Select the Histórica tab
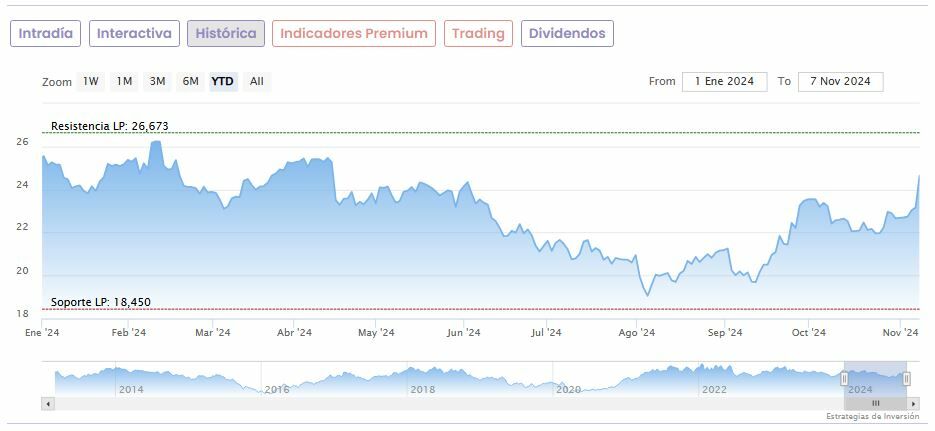The height and width of the screenshot is (431, 935). pyautogui.click(x=226, y=34)
